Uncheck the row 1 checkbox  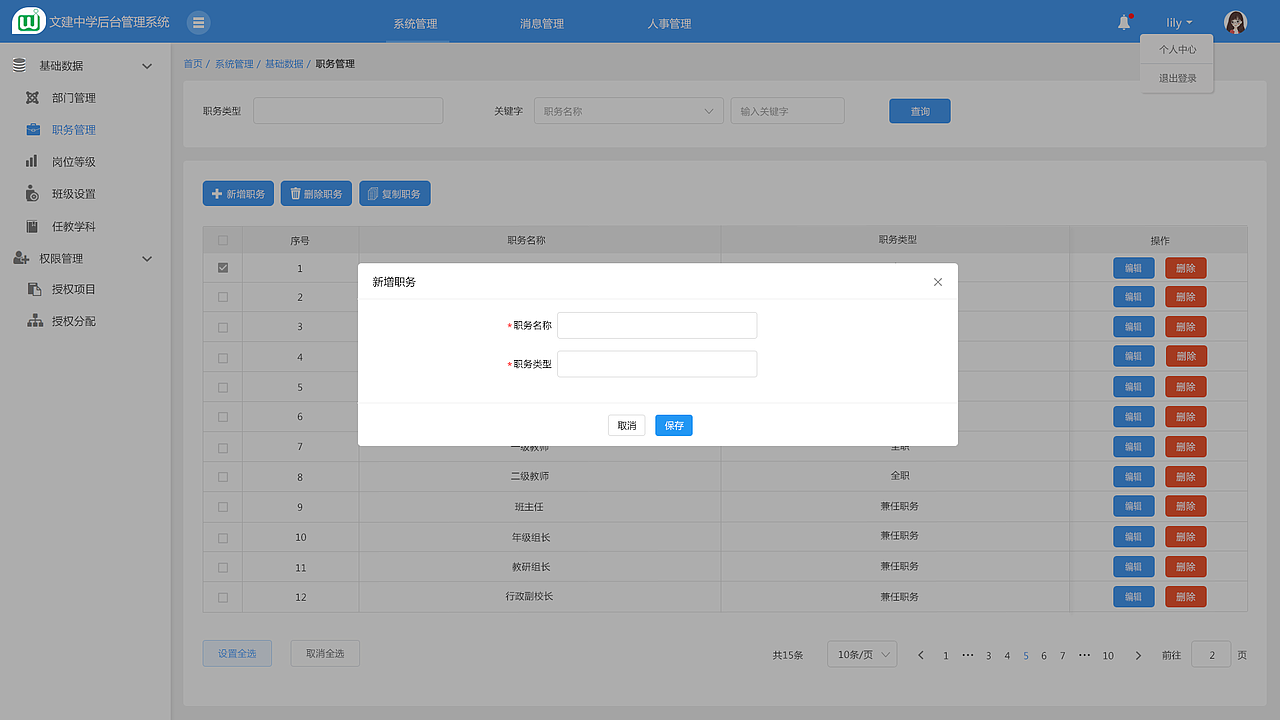pos(222,267)
